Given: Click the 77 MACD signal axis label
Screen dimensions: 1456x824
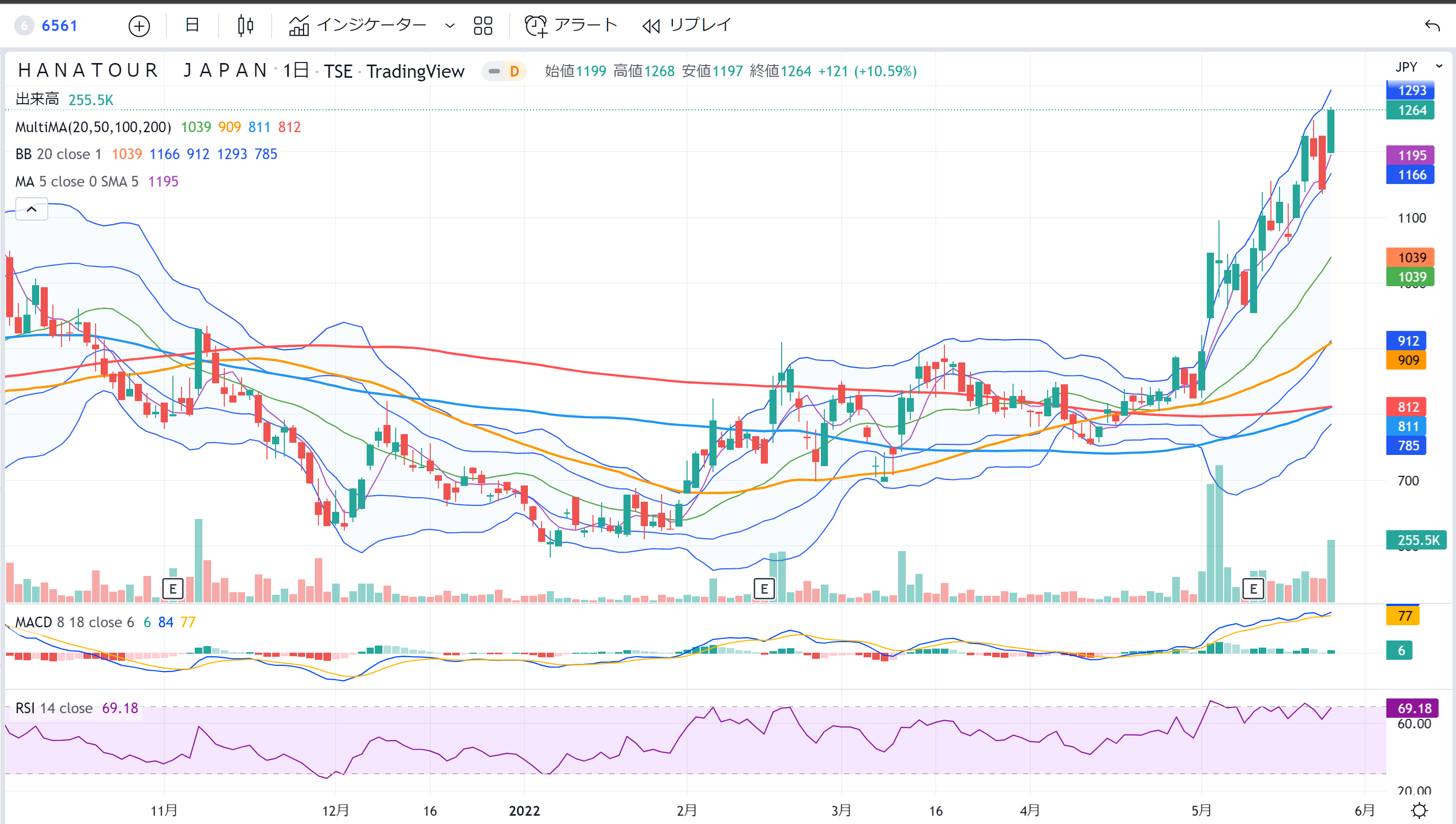Looking at the screenshot, I should (1403, 616).
